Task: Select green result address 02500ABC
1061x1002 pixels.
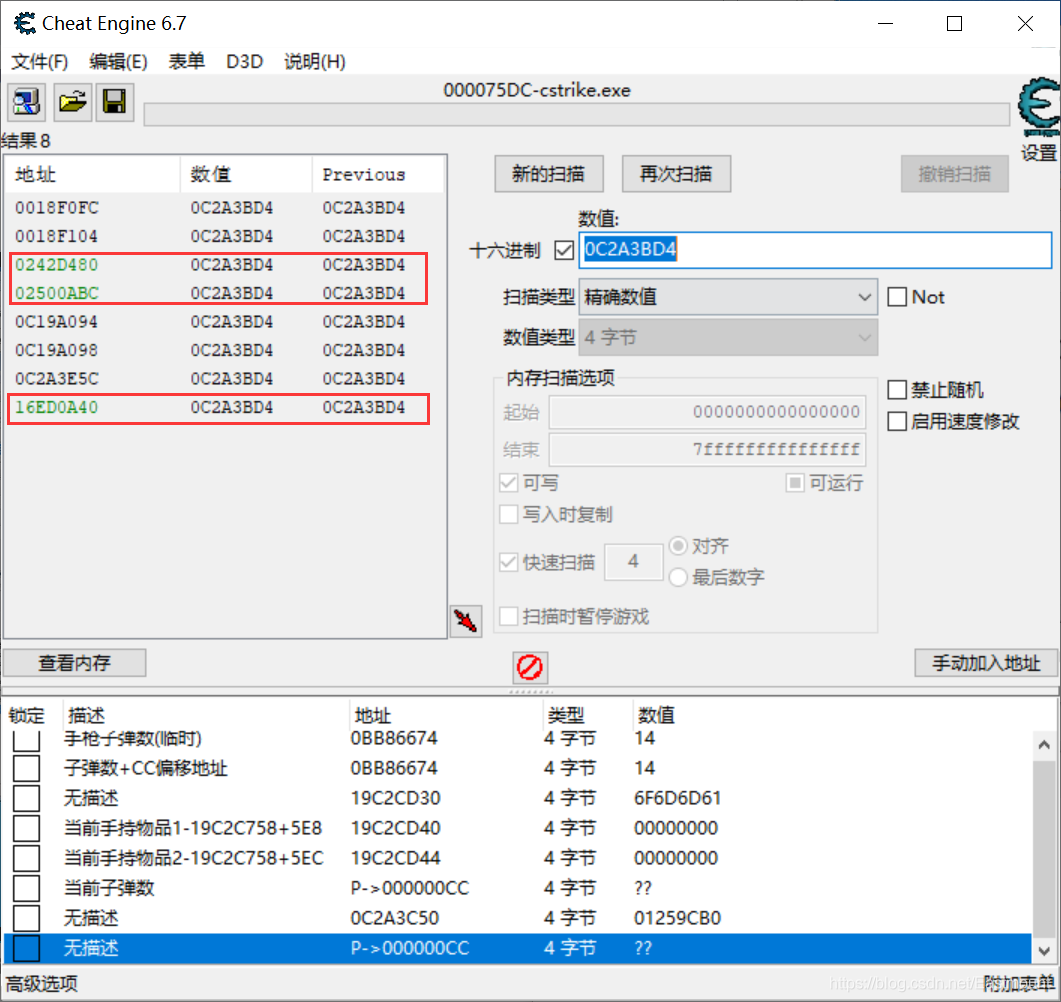Action: pyautogui.click(x=57, y=294)
